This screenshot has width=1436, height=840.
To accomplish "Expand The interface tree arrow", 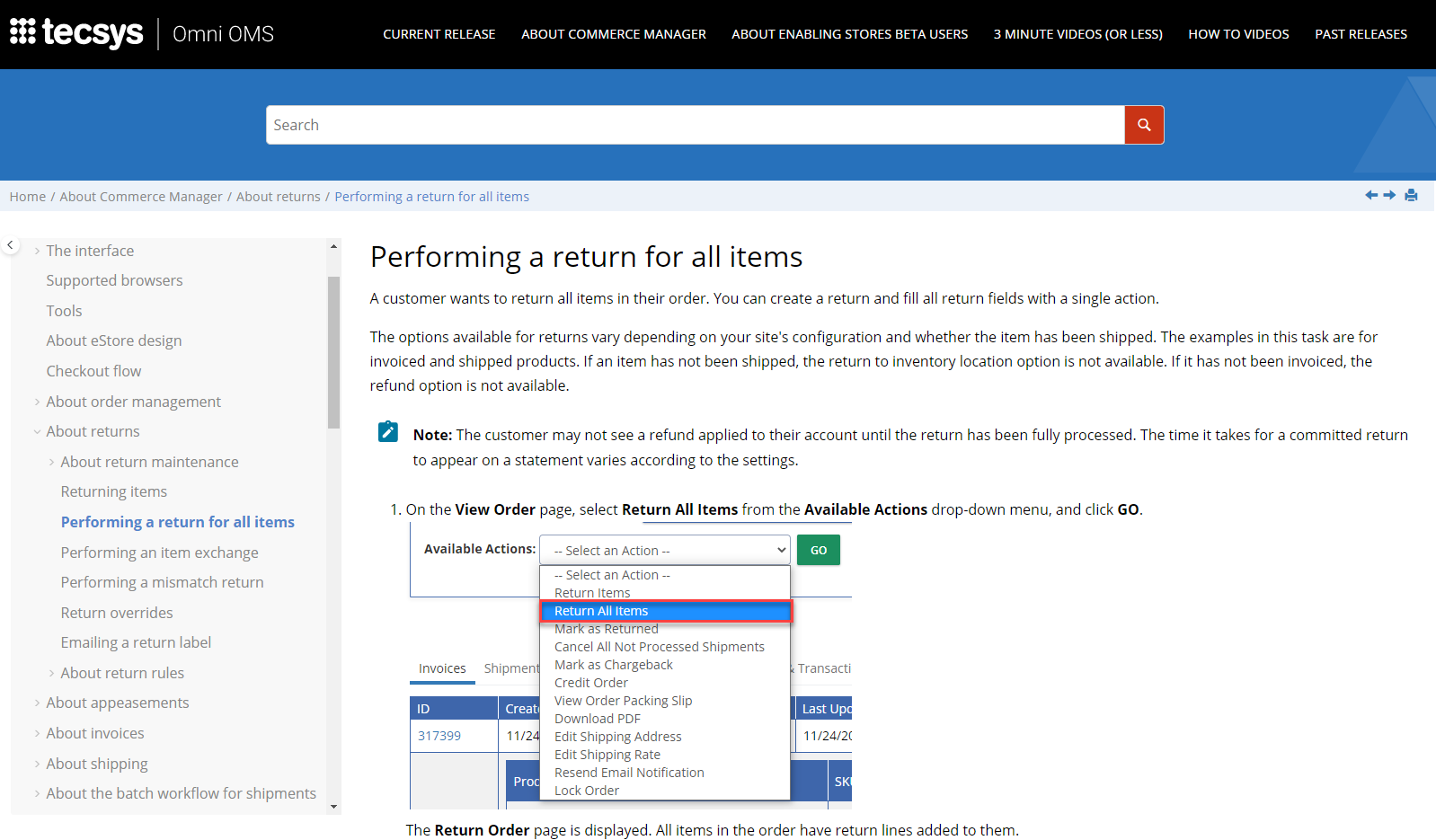I will click(x=37, y=252).
